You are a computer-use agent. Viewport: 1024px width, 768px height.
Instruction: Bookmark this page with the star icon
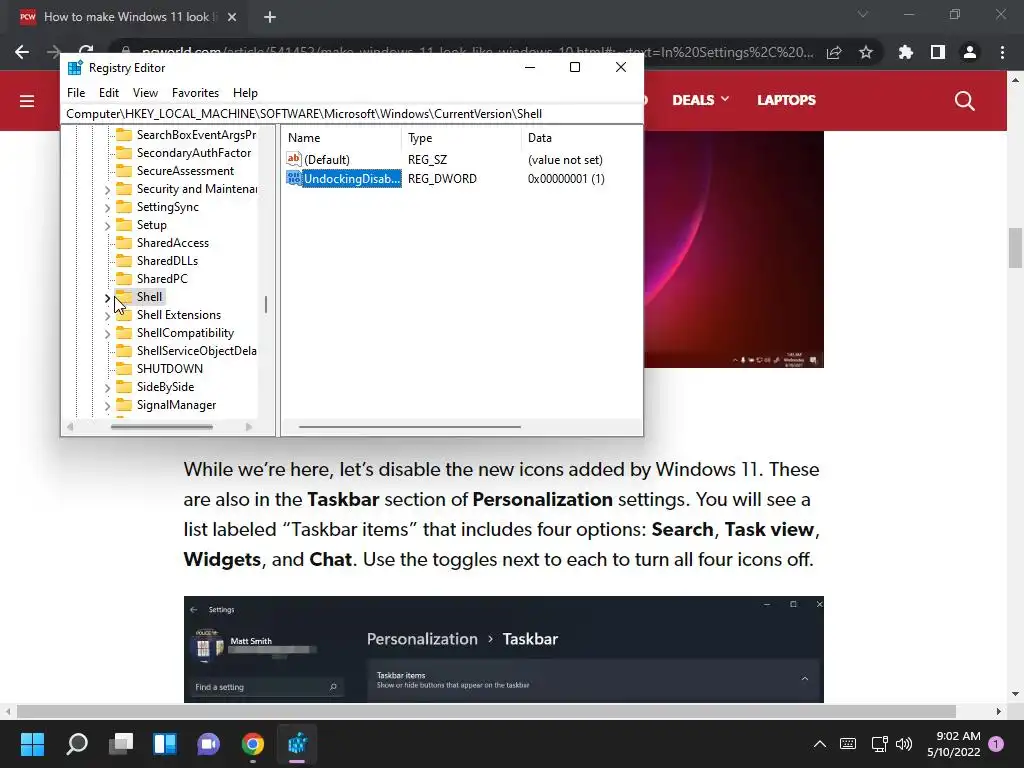[x=866, y=52]
